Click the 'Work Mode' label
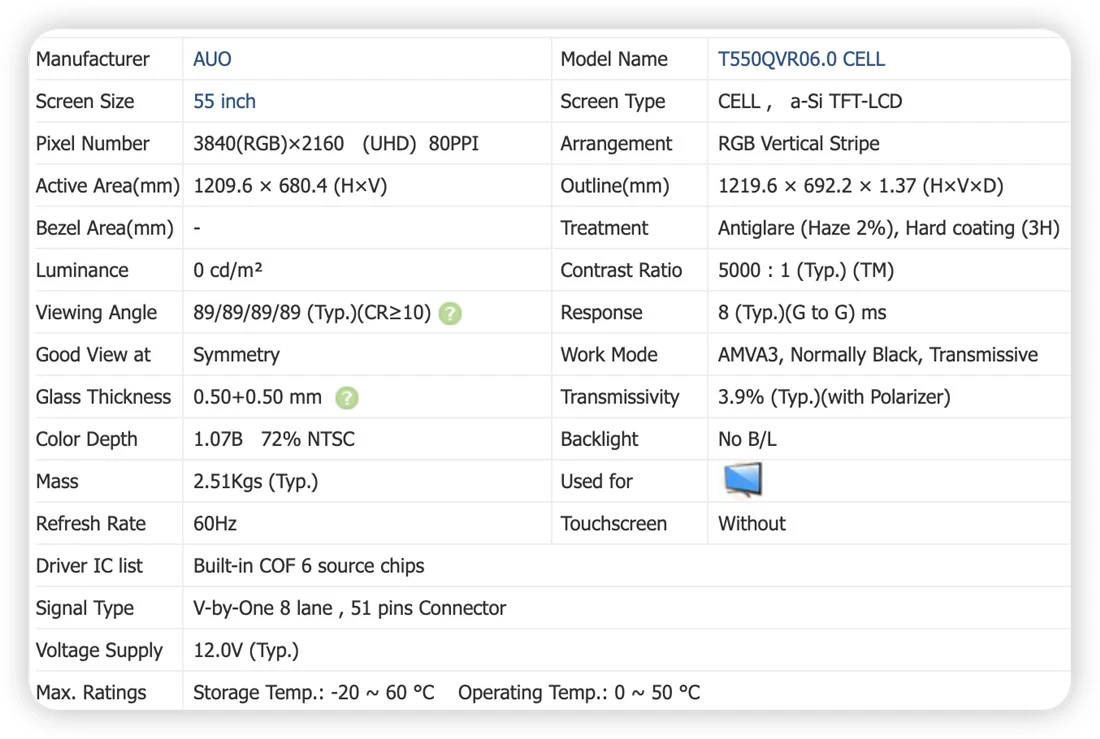Viewport: 1100px width, 739px height. [609, 354]
